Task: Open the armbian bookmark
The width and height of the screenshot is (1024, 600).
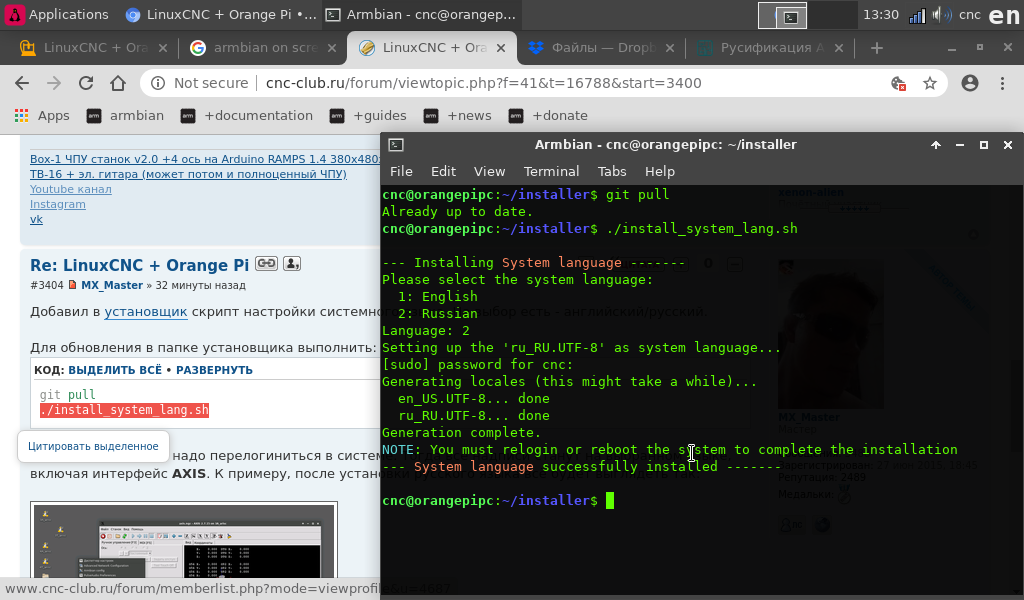Action: coord(125,116)
